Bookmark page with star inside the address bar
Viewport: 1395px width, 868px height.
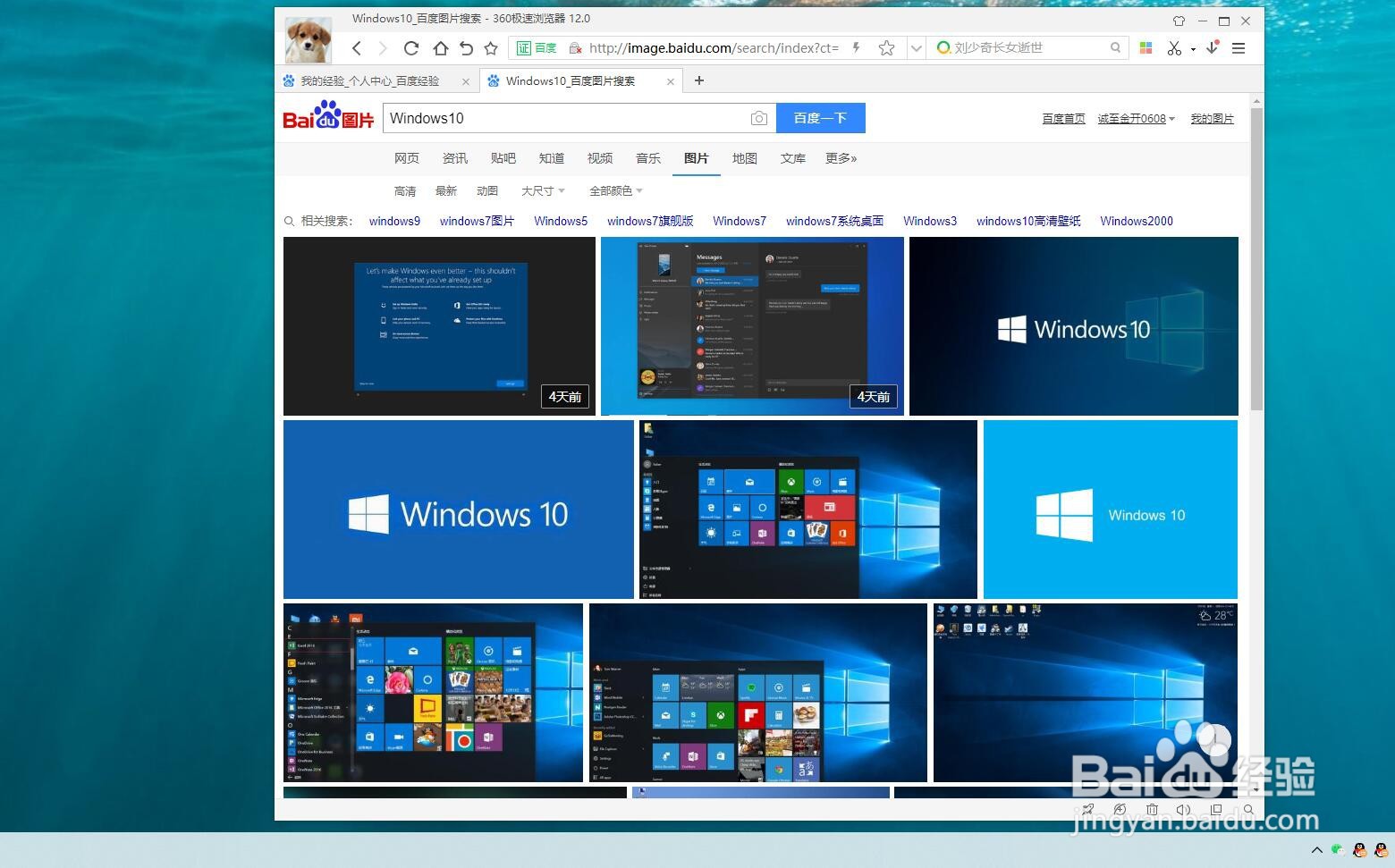coord(886,48)
